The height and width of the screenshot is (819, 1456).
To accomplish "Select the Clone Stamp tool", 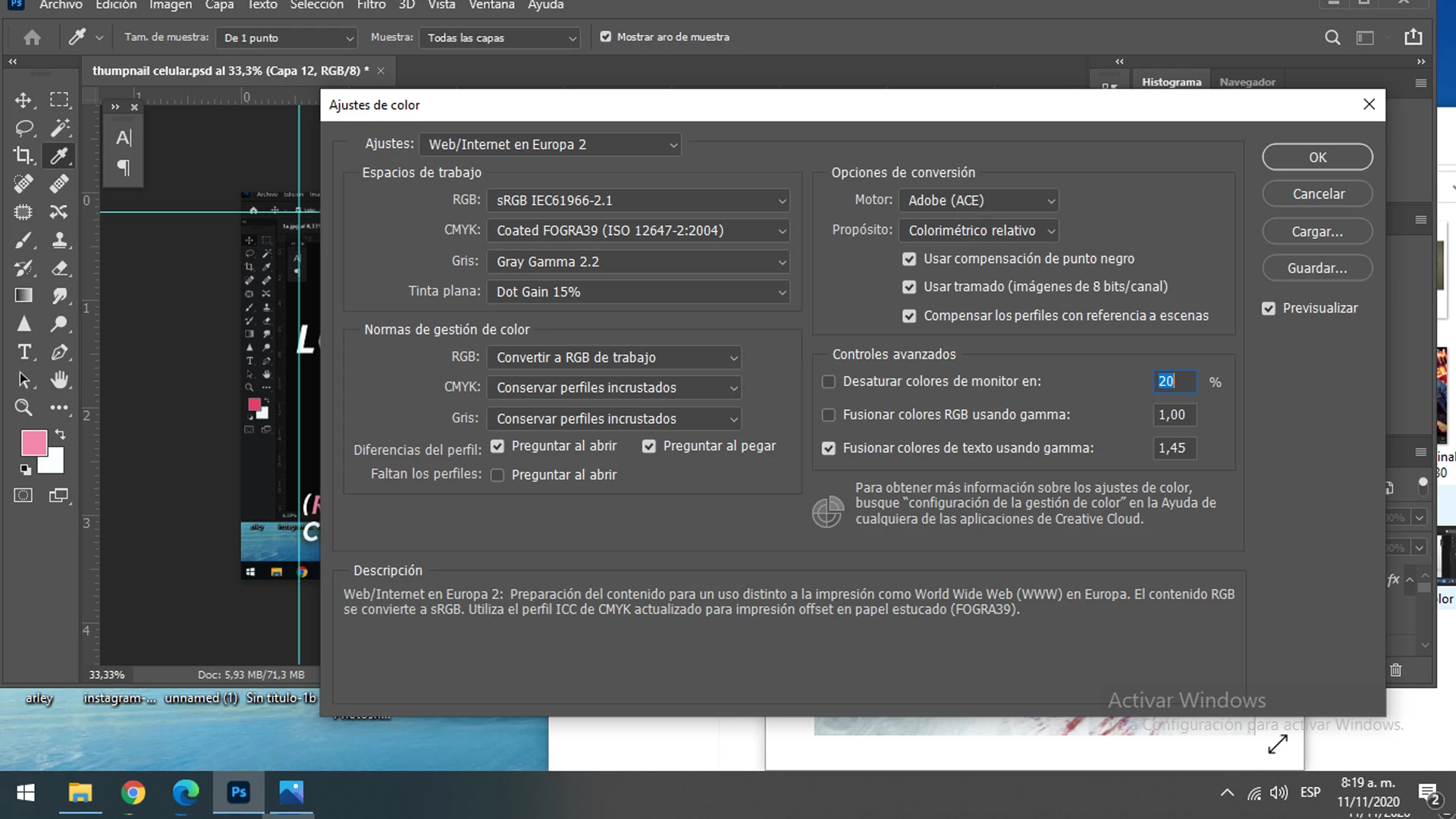I will click(60, 240).
